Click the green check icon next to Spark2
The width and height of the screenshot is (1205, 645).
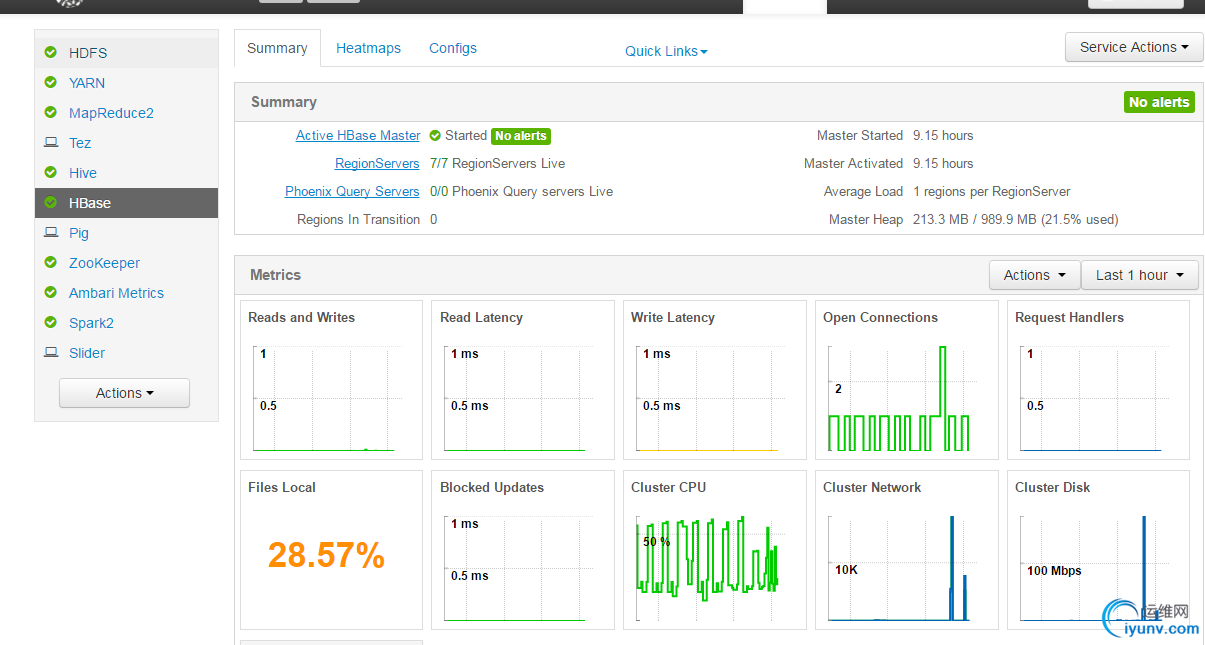[51, 323]
